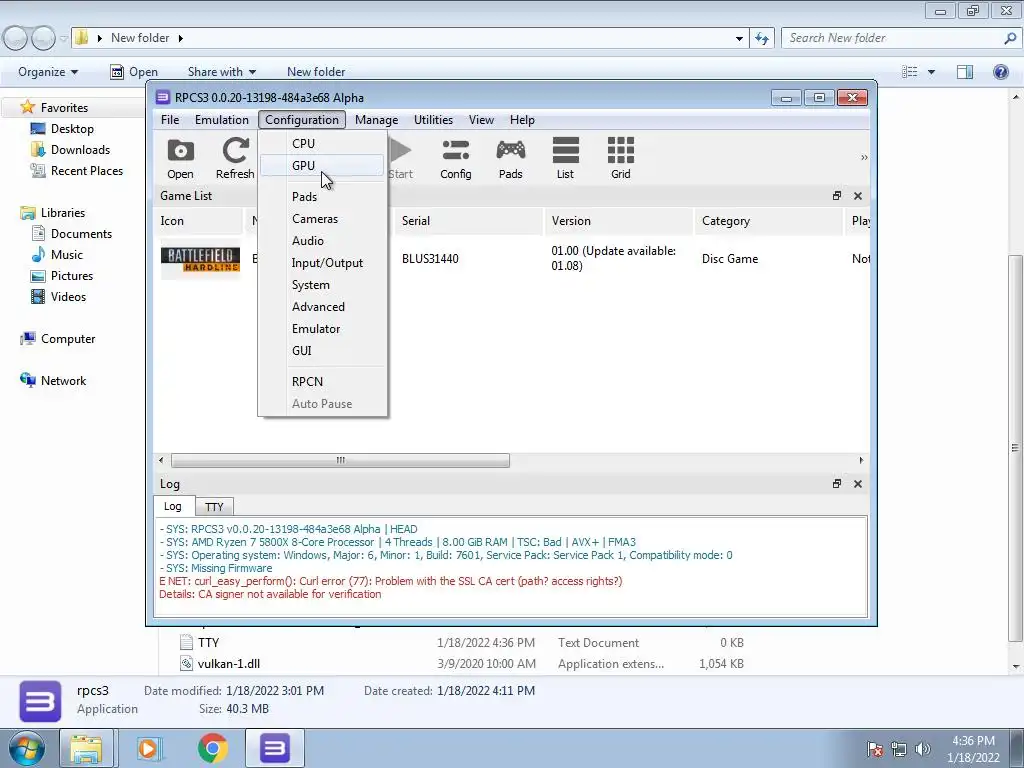Select Desktop under Favorites
Image resolution: width=1024 pixels, height=768 pixels.
pos(63,129)
